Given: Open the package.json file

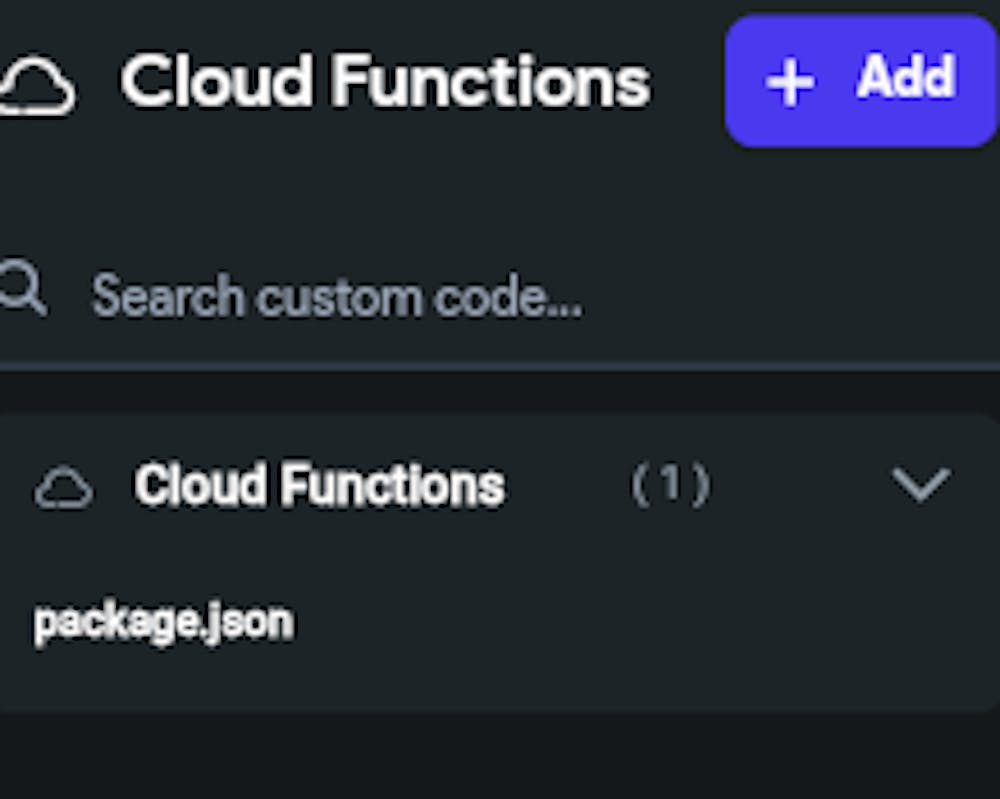Looking at the screenshot, I should [164, 623].
